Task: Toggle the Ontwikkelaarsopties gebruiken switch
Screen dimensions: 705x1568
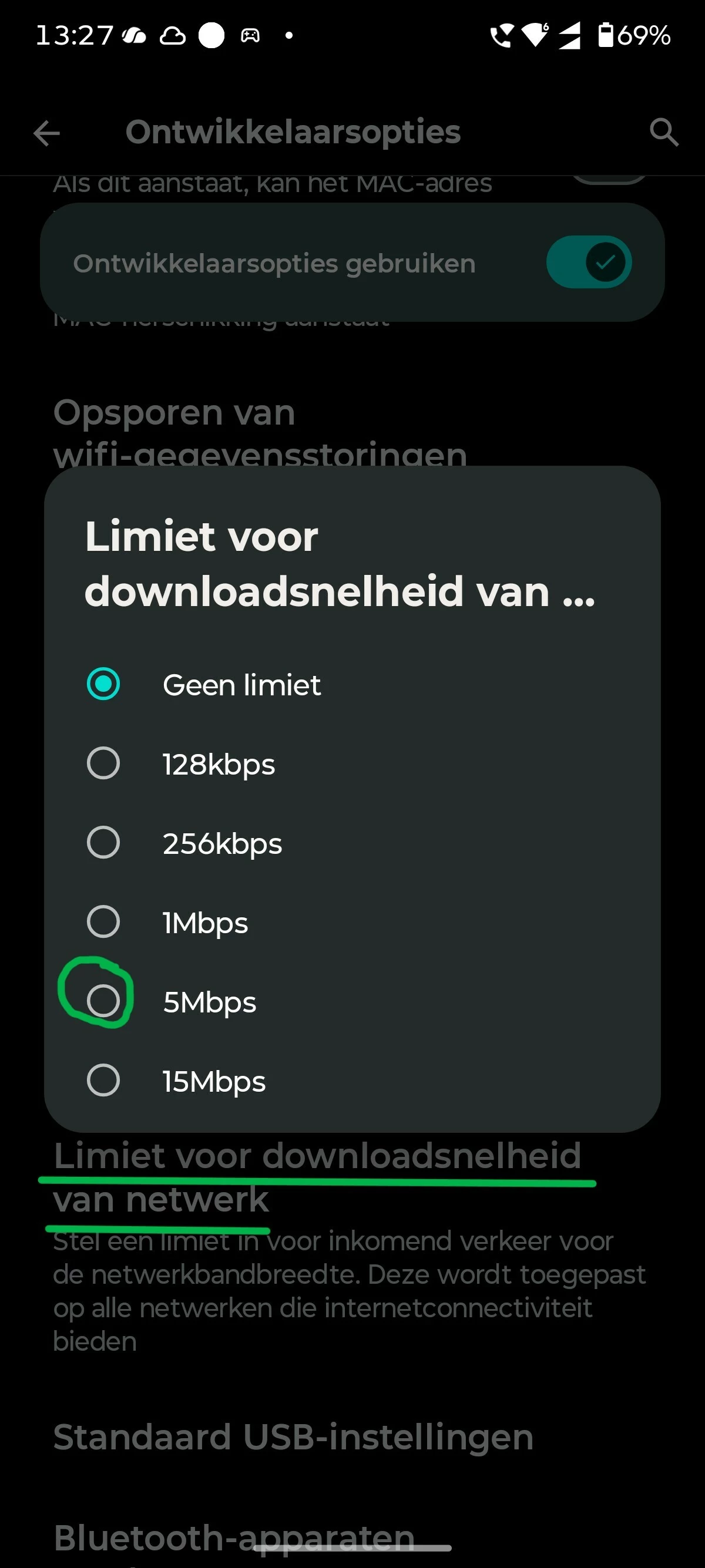Action: click(589, 263)
